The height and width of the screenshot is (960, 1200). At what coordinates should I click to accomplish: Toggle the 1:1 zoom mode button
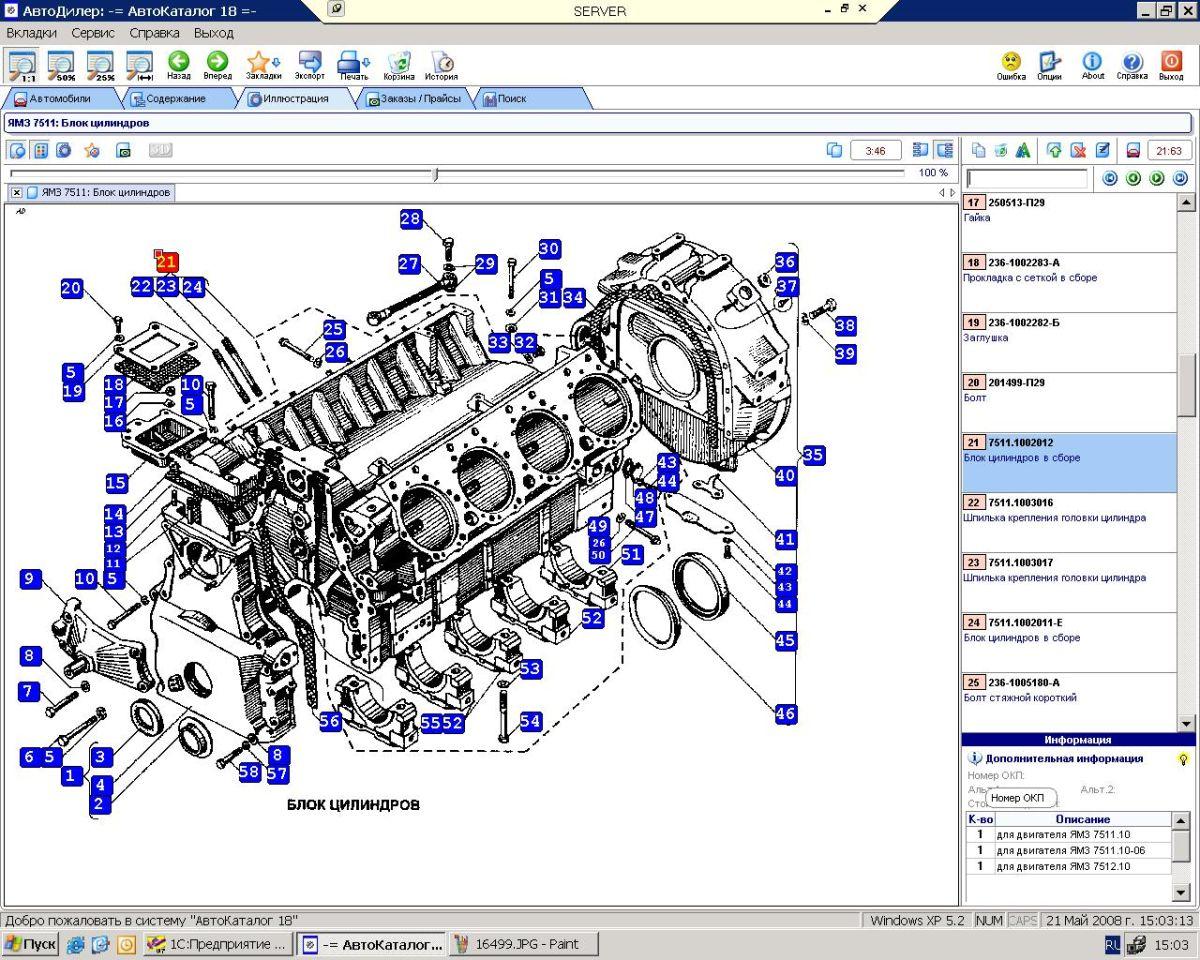point(22,65)
